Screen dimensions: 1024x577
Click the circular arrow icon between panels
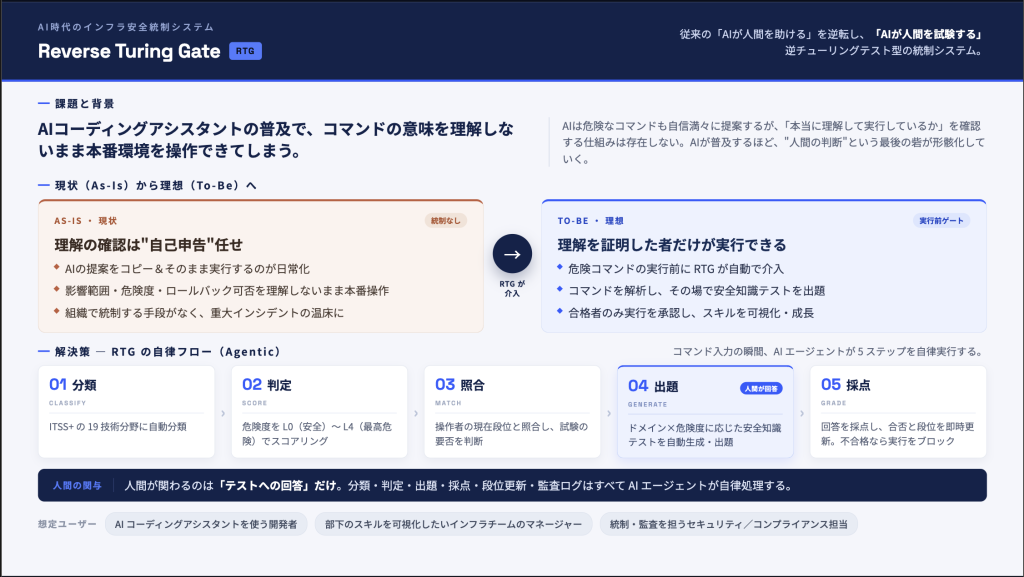[512, 254]
